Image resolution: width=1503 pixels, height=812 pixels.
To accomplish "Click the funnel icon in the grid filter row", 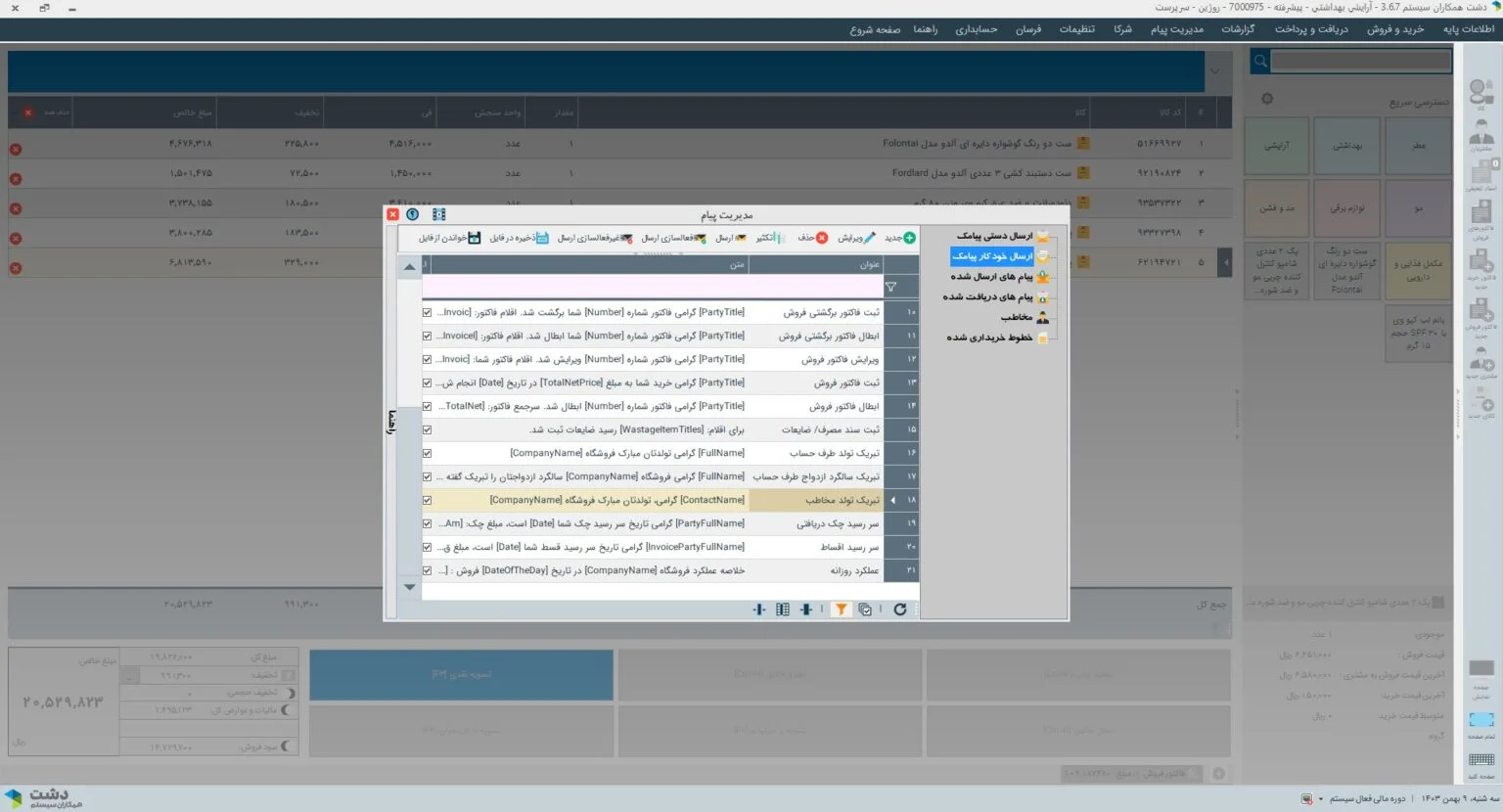I will pos(890,288).
